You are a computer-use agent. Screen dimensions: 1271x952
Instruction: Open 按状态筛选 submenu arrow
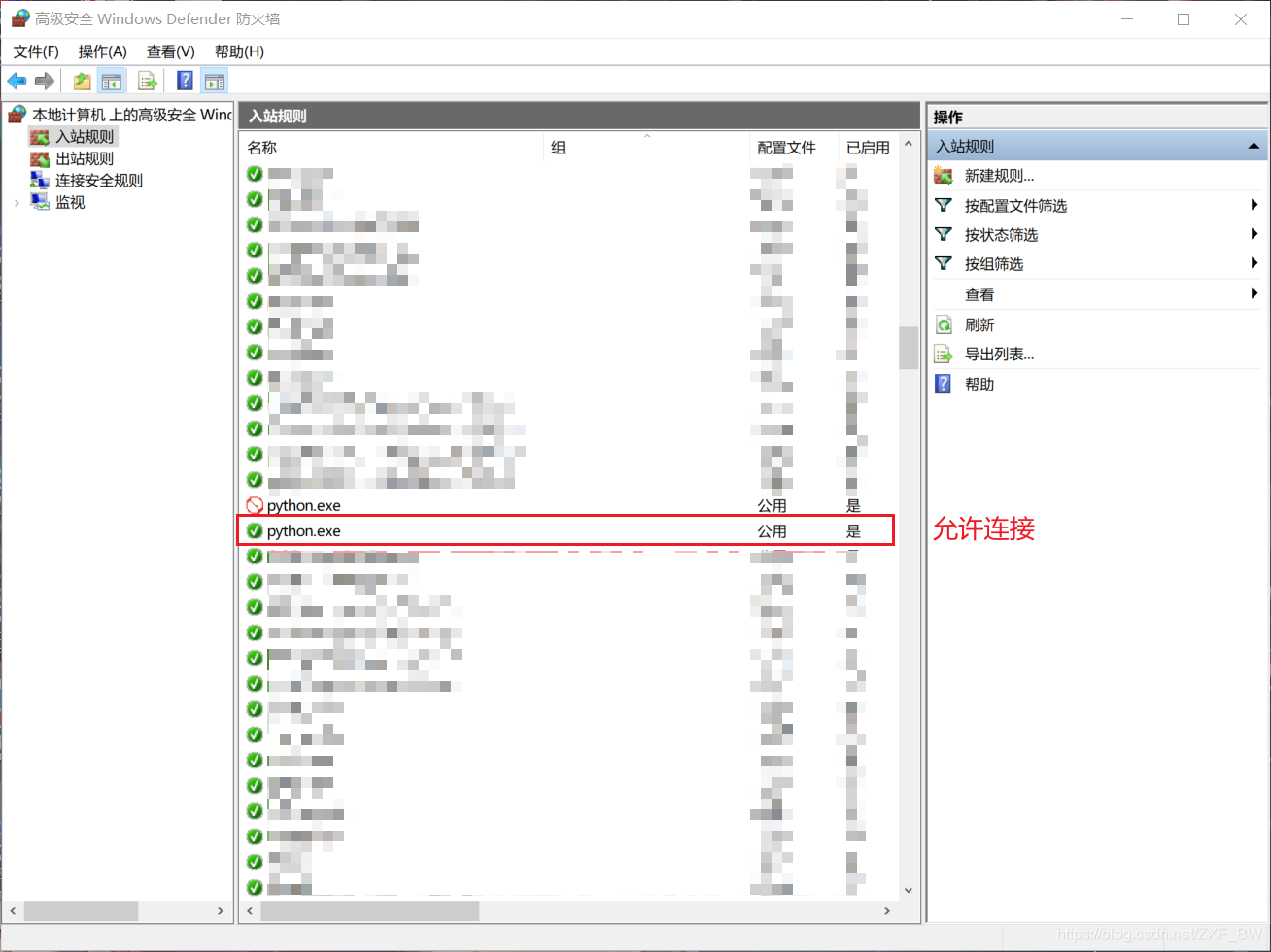pyautogui.click(x=1254, y=234)
